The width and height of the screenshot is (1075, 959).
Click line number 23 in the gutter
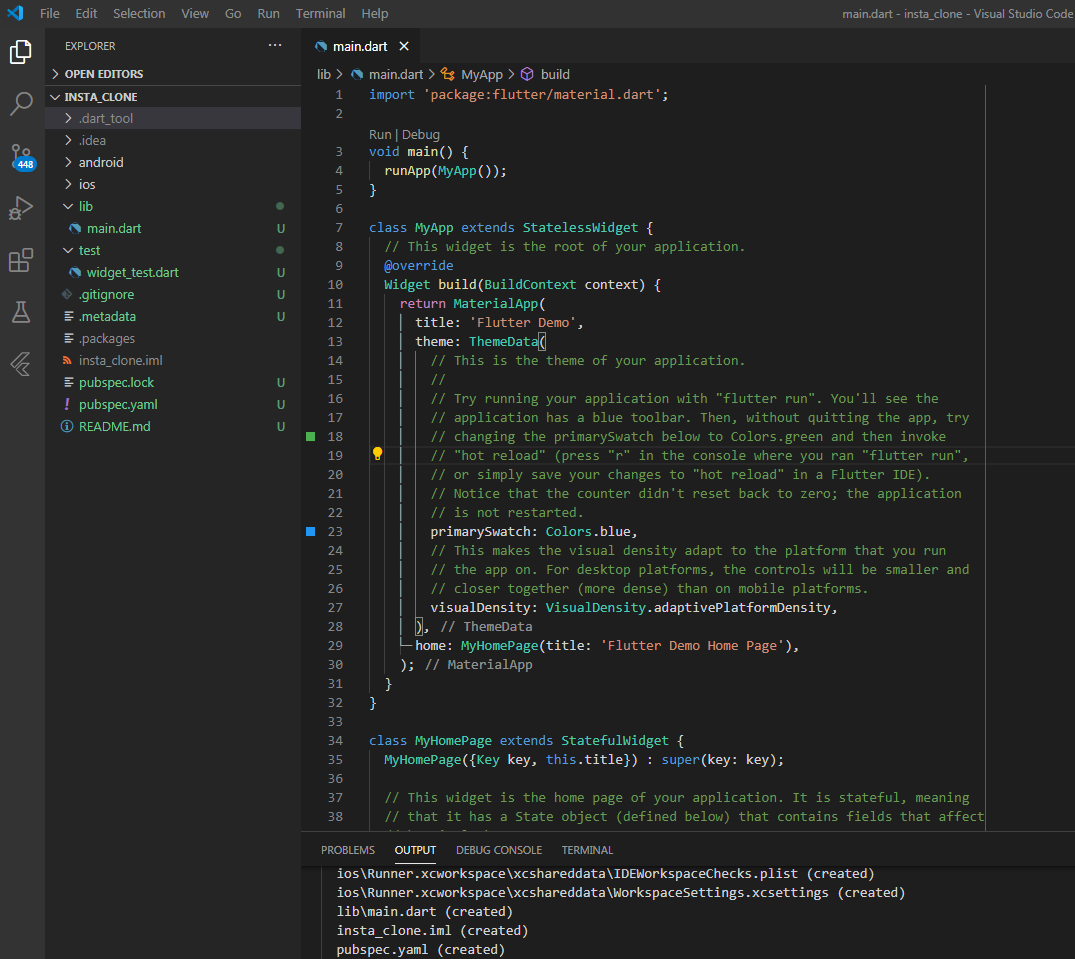click(x=335, y=531)
